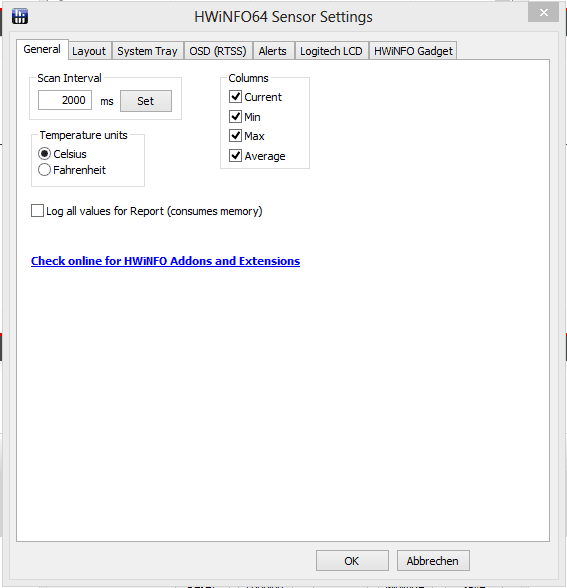Screen dimensions: 567x588
Task: Cancel with the Abbrechen button
Action: point(433,561)
